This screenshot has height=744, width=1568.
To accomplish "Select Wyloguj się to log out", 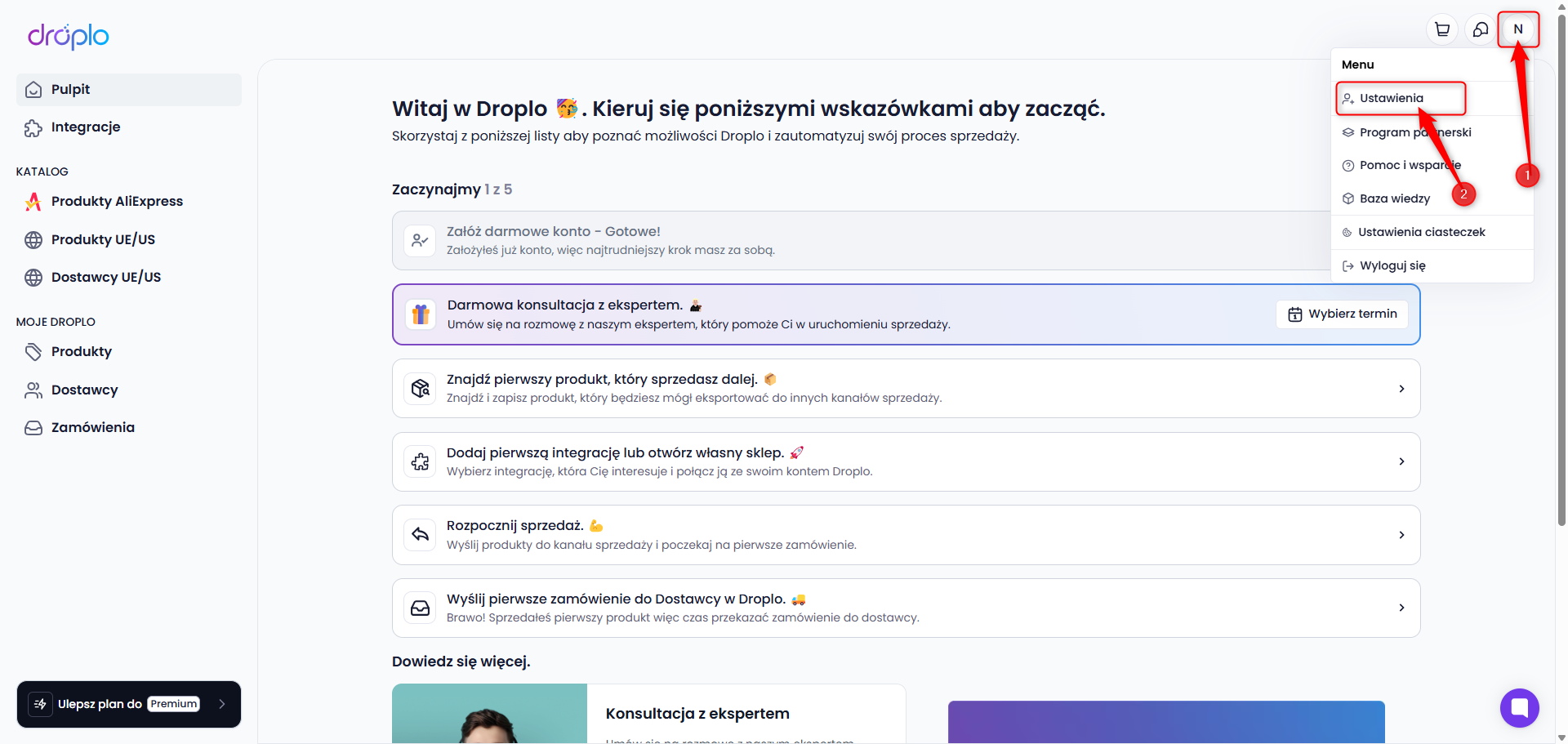I will click(1432, 265).
